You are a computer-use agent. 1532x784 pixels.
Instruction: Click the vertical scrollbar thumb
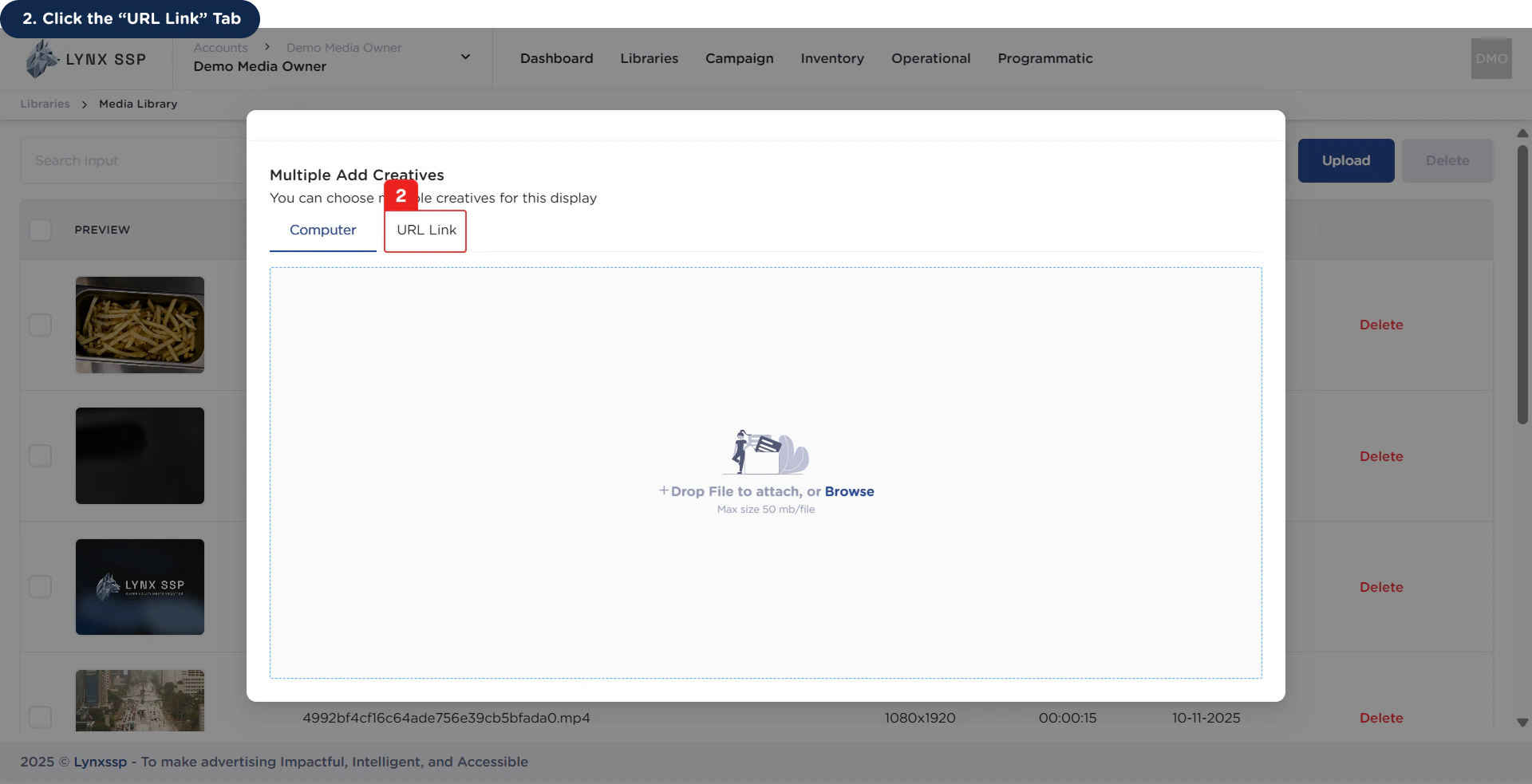[x=1522, y=285]
